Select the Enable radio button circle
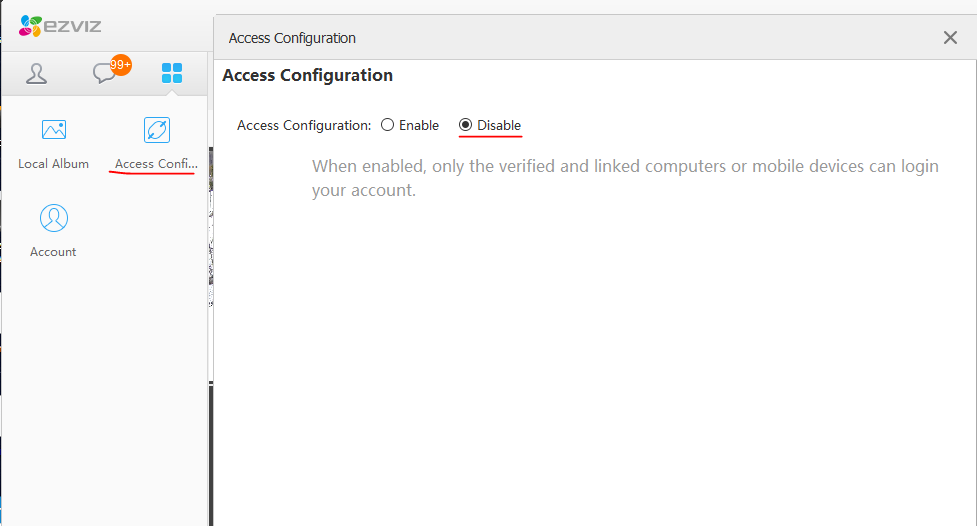 387,125
